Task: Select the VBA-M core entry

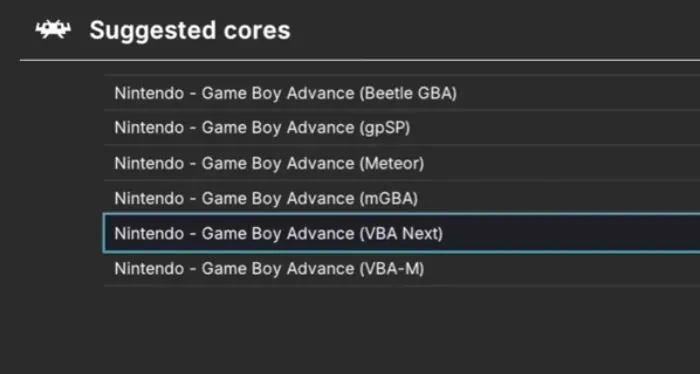Action: 402,268
